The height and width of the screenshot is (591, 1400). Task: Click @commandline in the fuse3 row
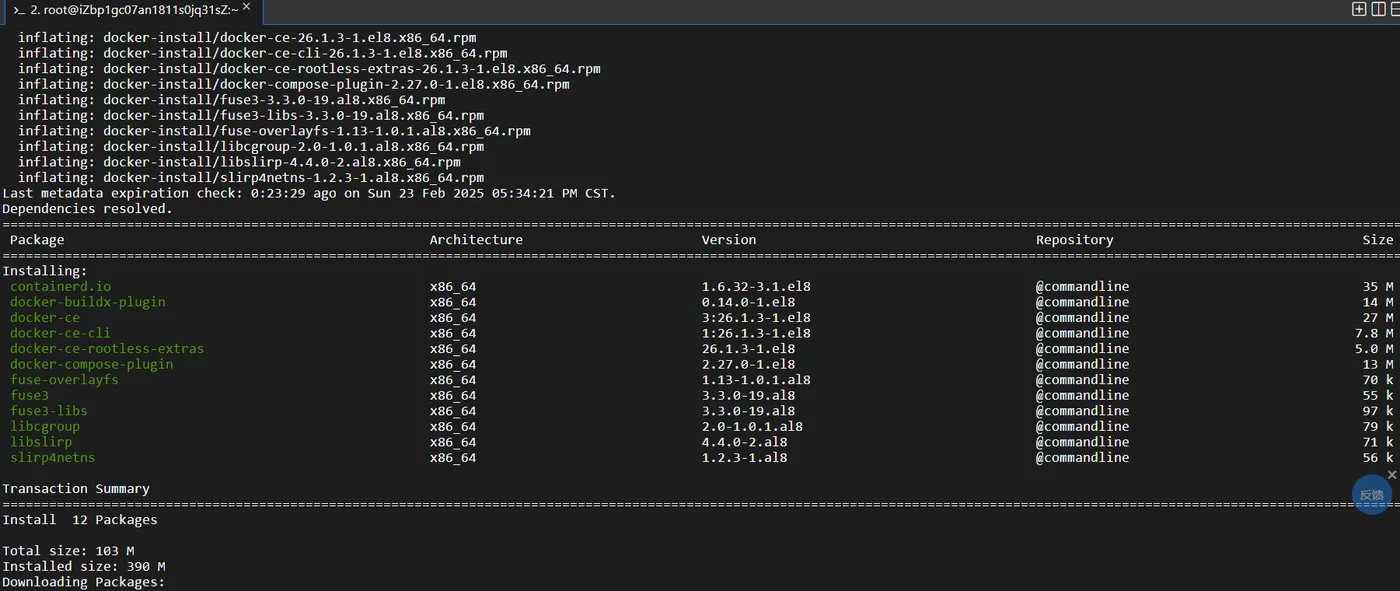[1083, 395]
